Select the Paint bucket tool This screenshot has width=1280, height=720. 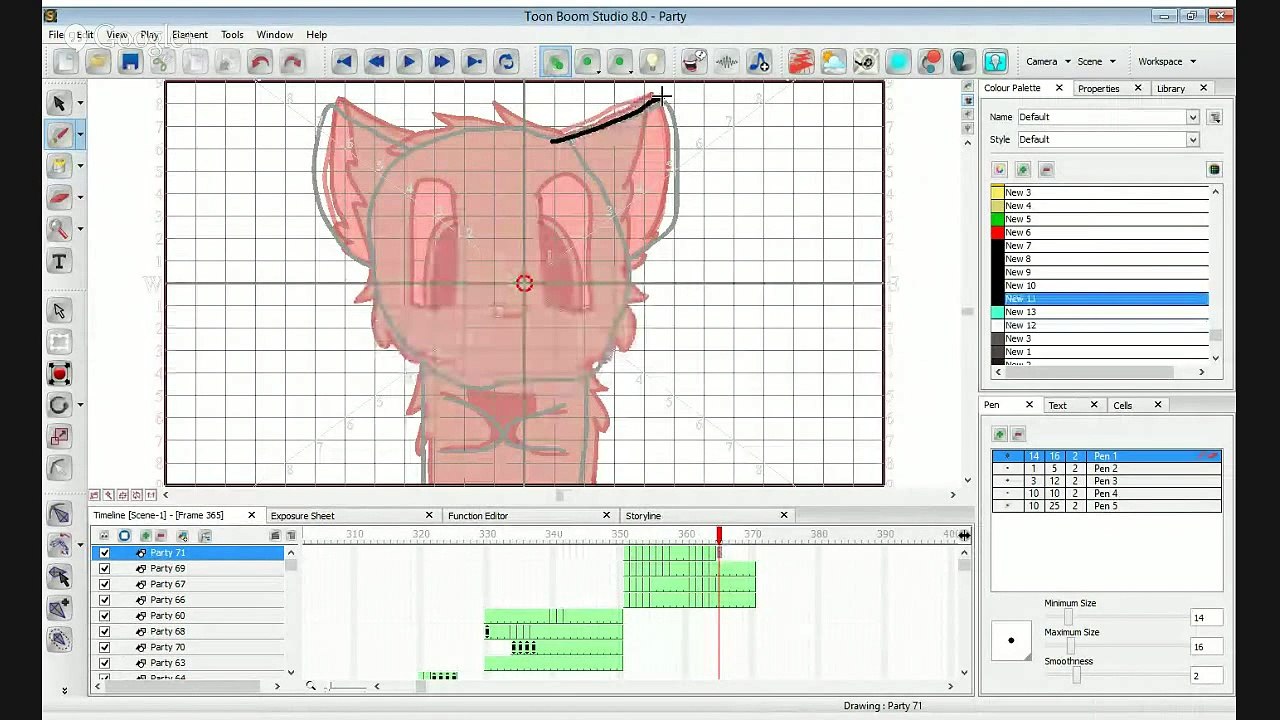point(59,166)
